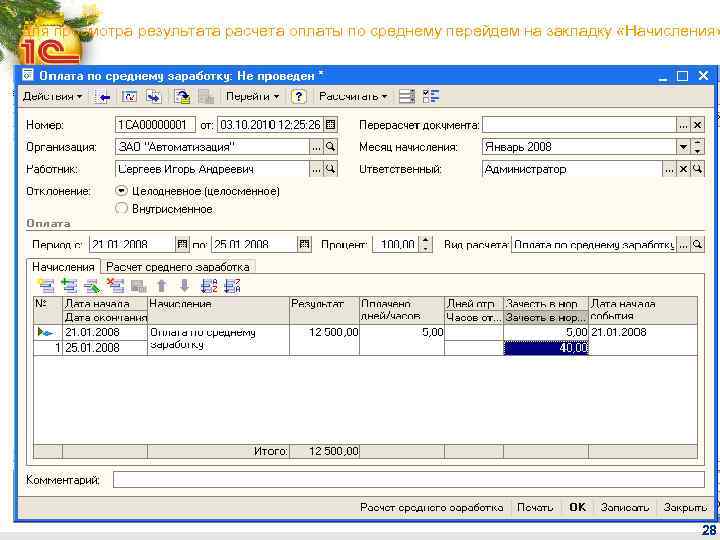Click the Начисление column header

[x=218, y=310]
